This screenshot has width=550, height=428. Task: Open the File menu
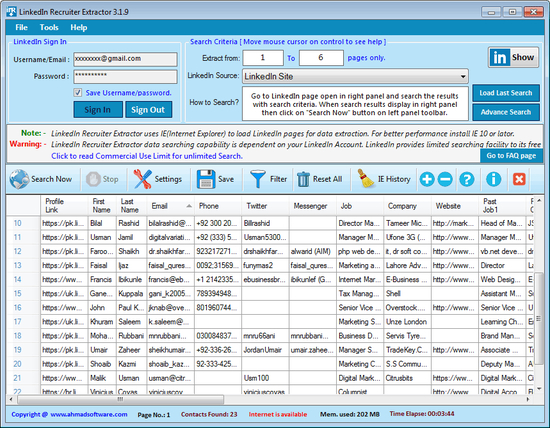(21, 27)
